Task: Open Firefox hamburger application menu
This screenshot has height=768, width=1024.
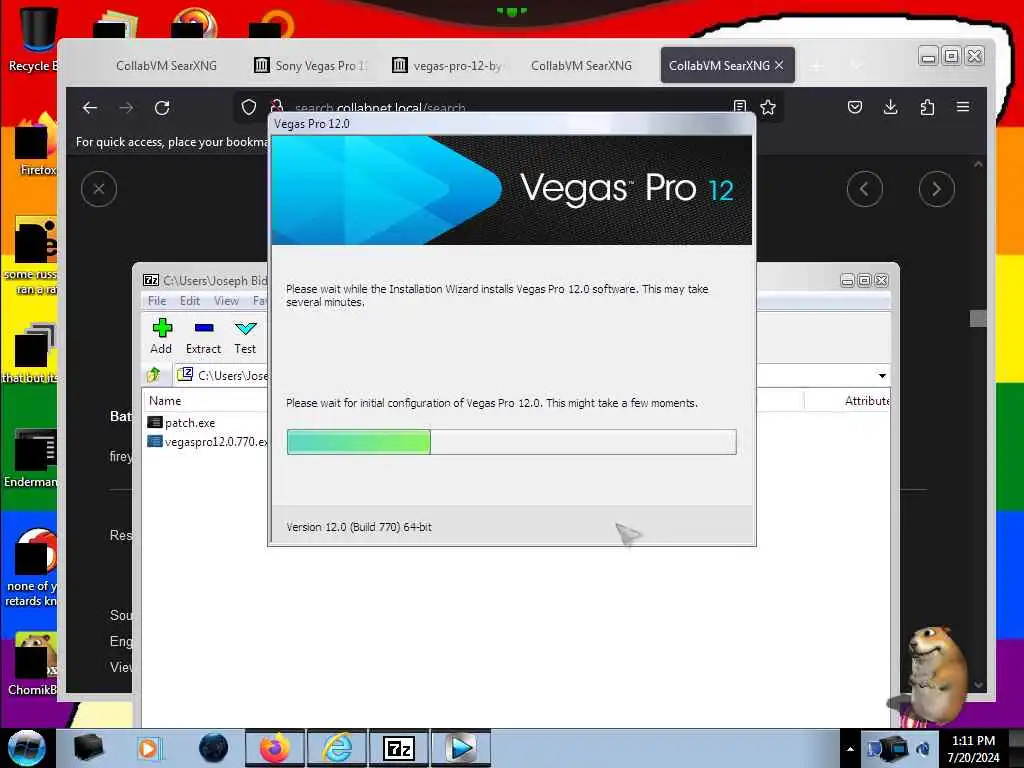Action: click(x=963, y=106)
